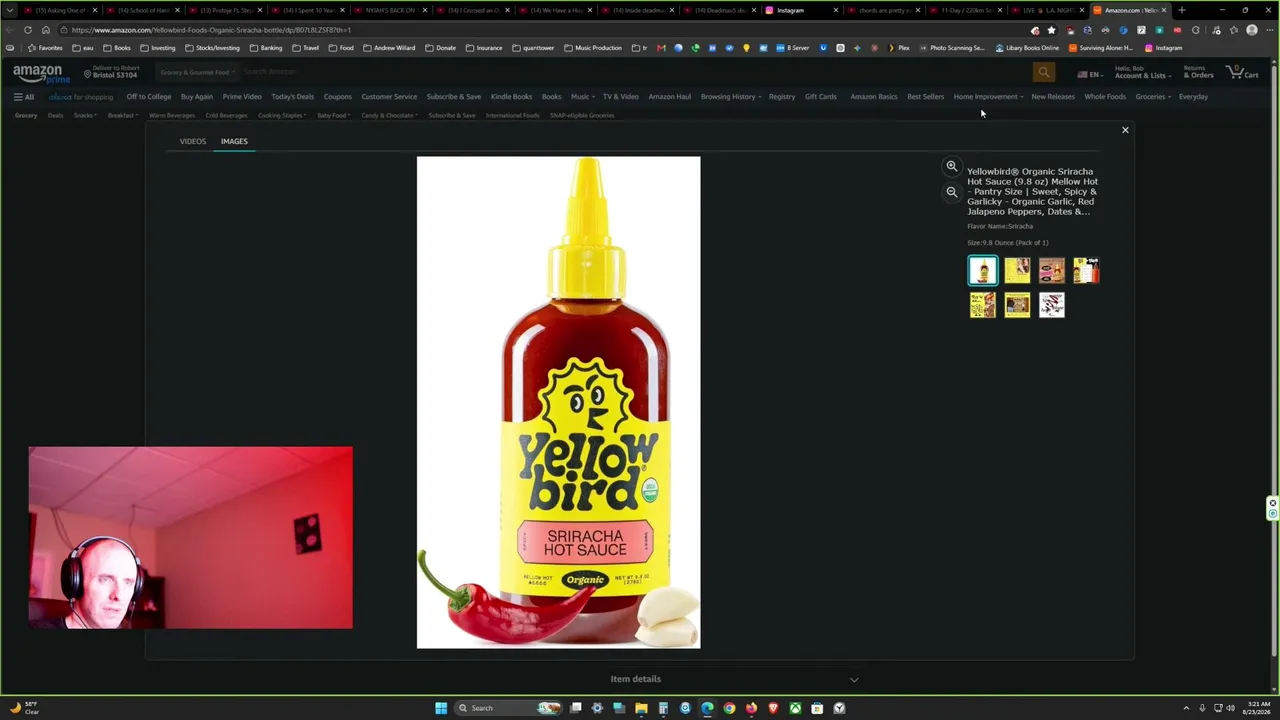Open the Windows Start menu
The image size is (1280, 720).
[x=441, y=708]
